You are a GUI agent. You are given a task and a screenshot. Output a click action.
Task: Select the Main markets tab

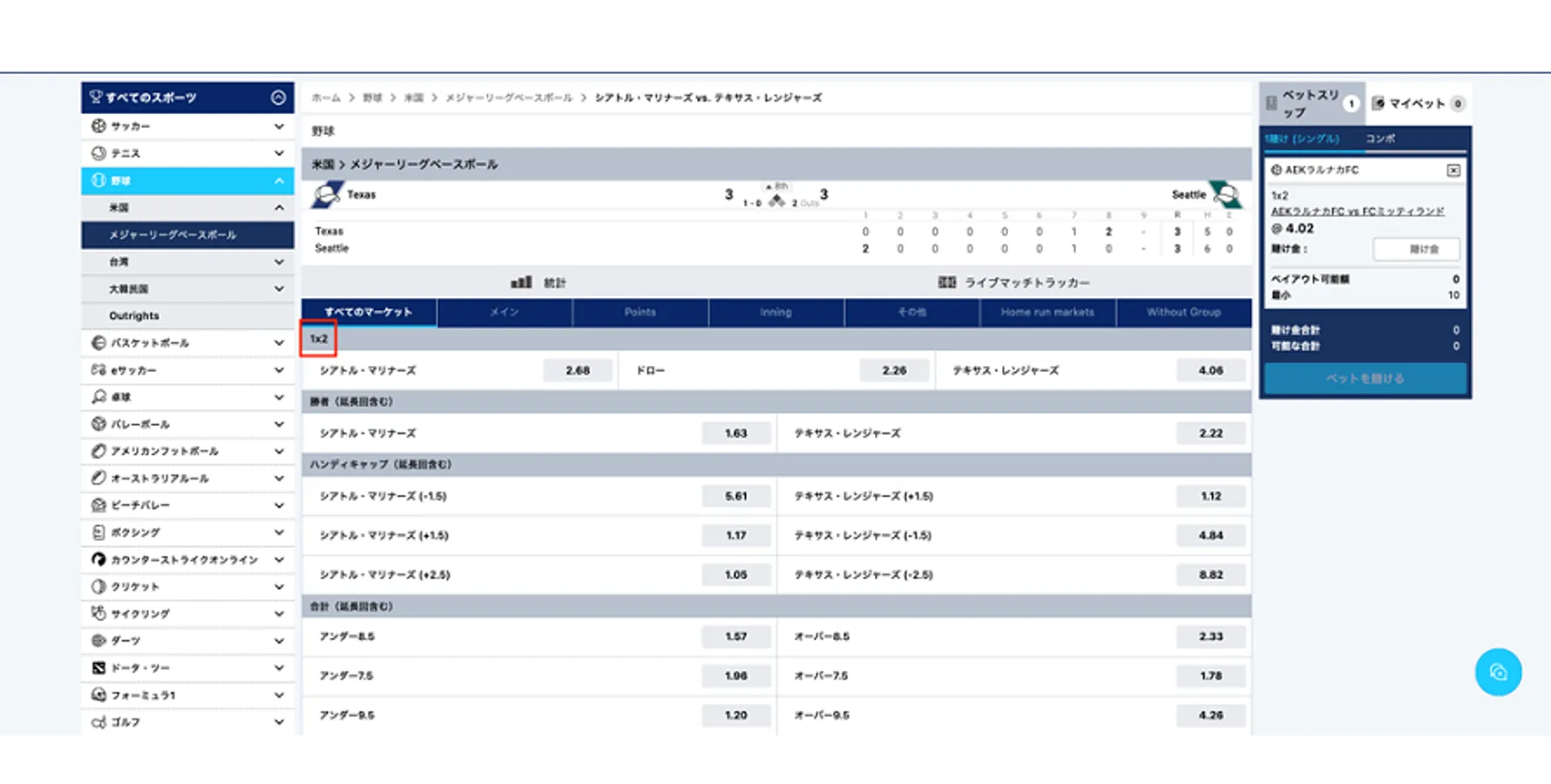tap(505, 312)
